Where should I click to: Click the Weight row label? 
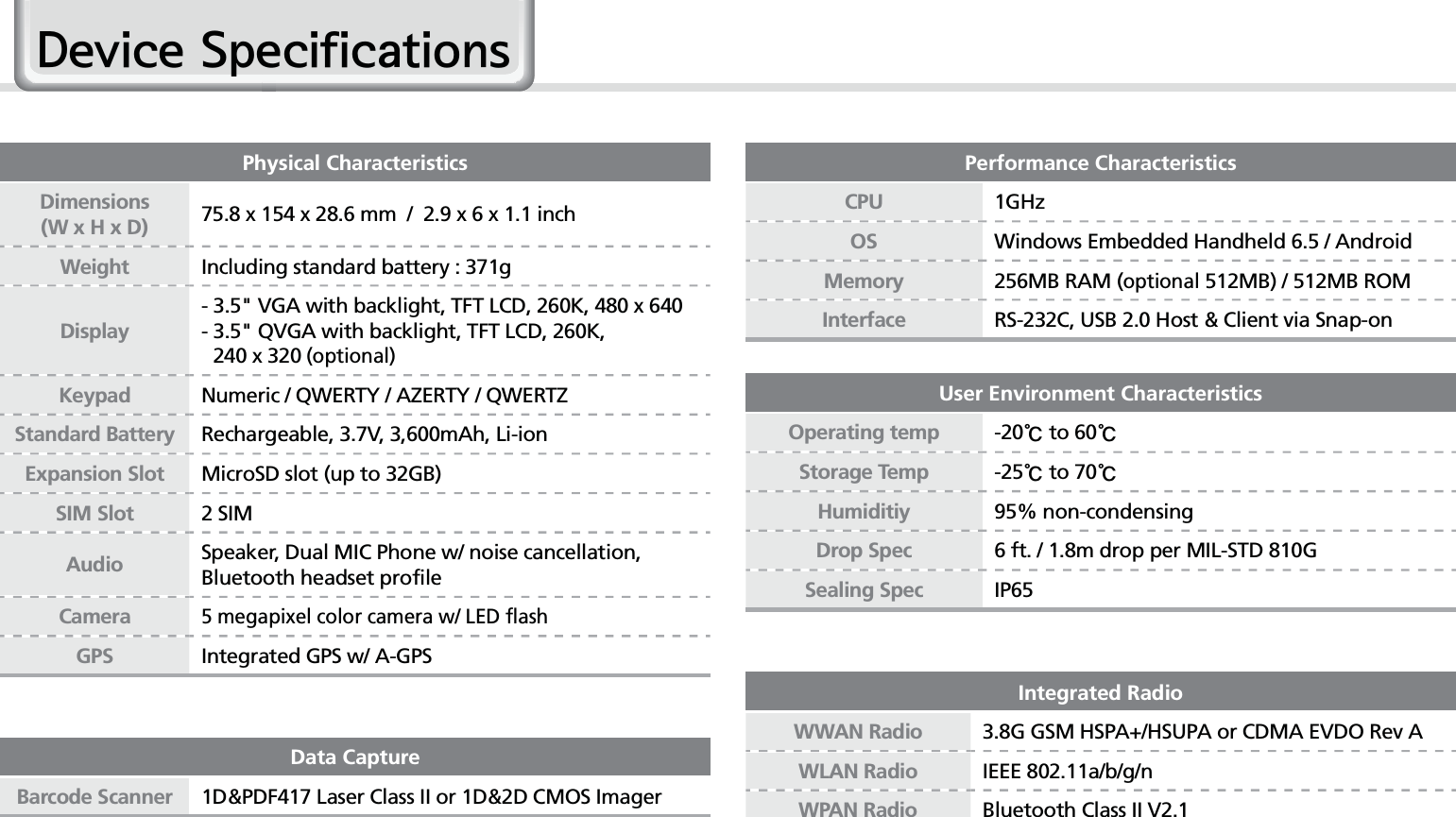tap(94, 267)
